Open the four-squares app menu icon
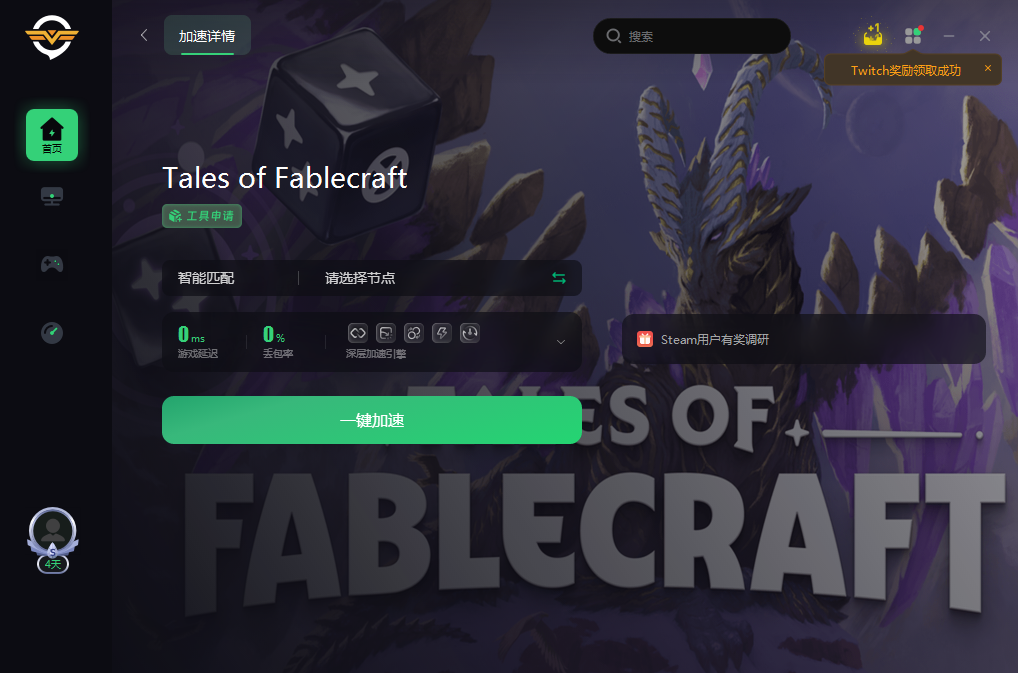The height and width of the screenshot is (673, 1018). pyautogui.click(x=913, y=36)
